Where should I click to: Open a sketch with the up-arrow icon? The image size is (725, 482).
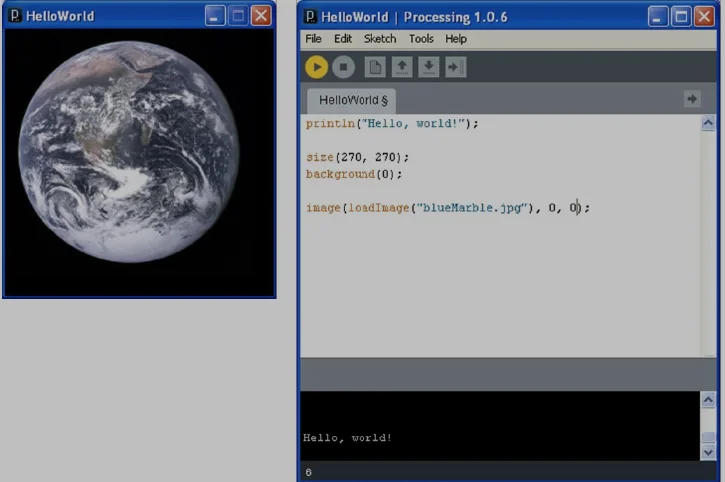click(x=402, y=67)
